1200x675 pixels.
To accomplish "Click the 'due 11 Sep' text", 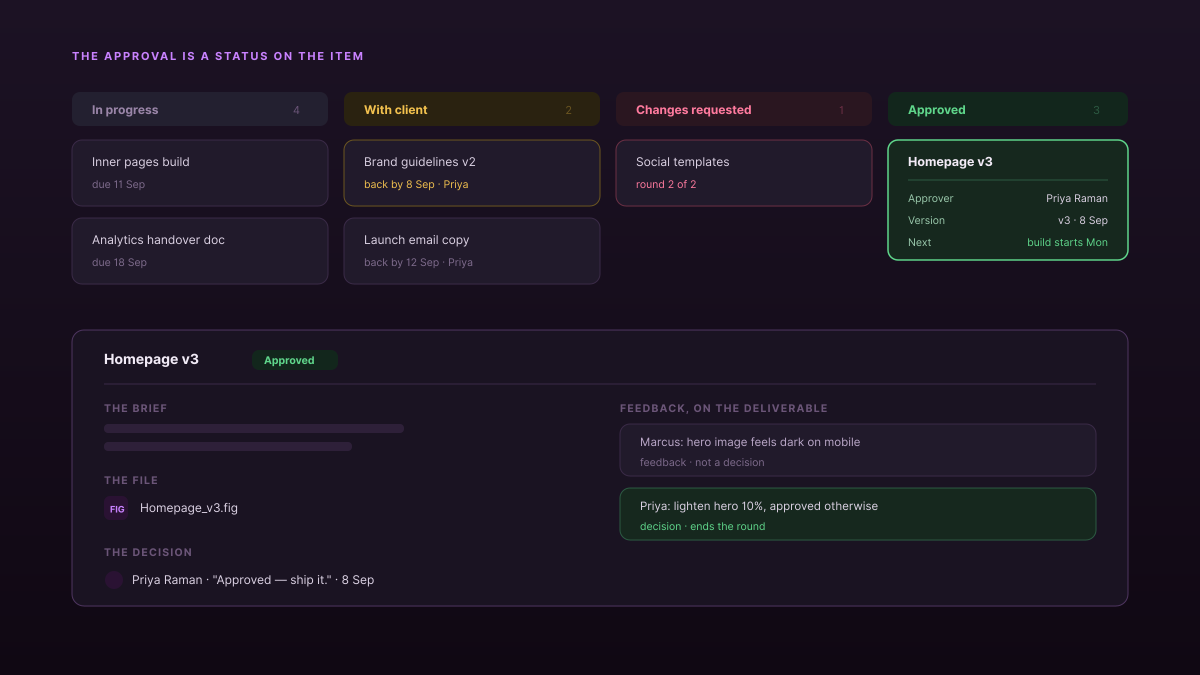I will [x=118, y=184].
